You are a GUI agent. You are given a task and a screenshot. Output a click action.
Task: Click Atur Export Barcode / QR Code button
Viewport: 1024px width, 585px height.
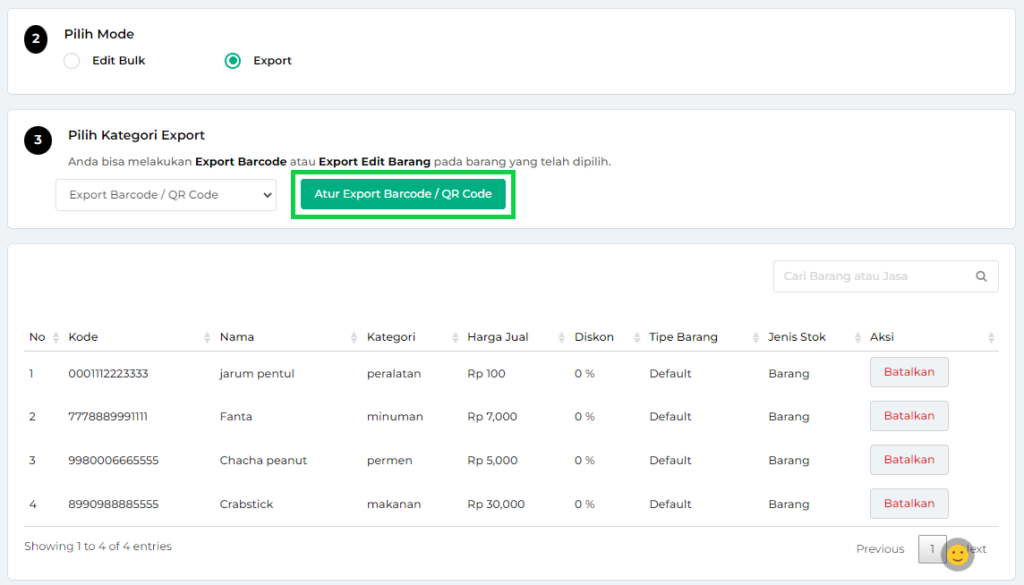(x=403, y=194)
